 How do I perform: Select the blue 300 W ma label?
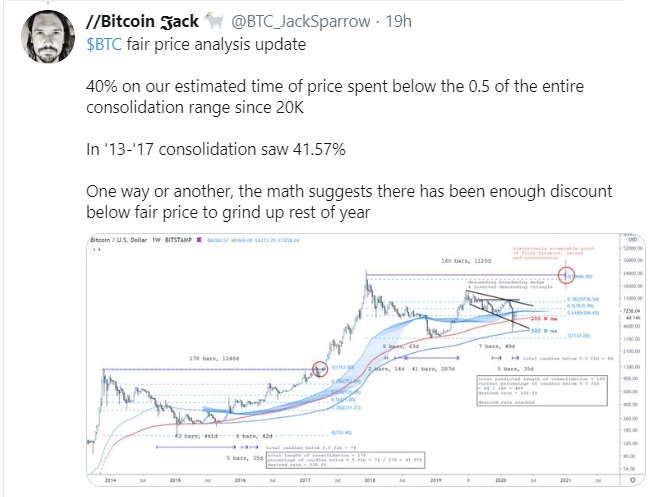[545, 331]
